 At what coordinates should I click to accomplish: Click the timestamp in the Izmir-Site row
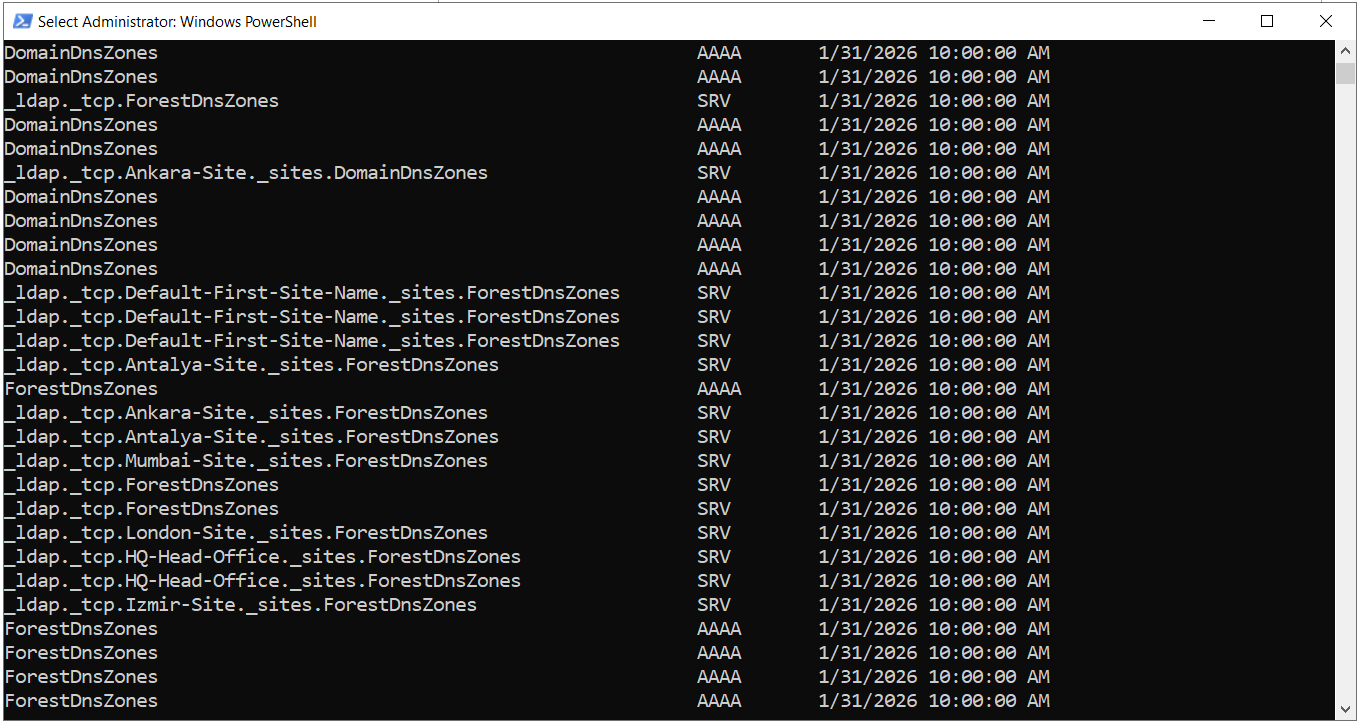pos(934,605)
